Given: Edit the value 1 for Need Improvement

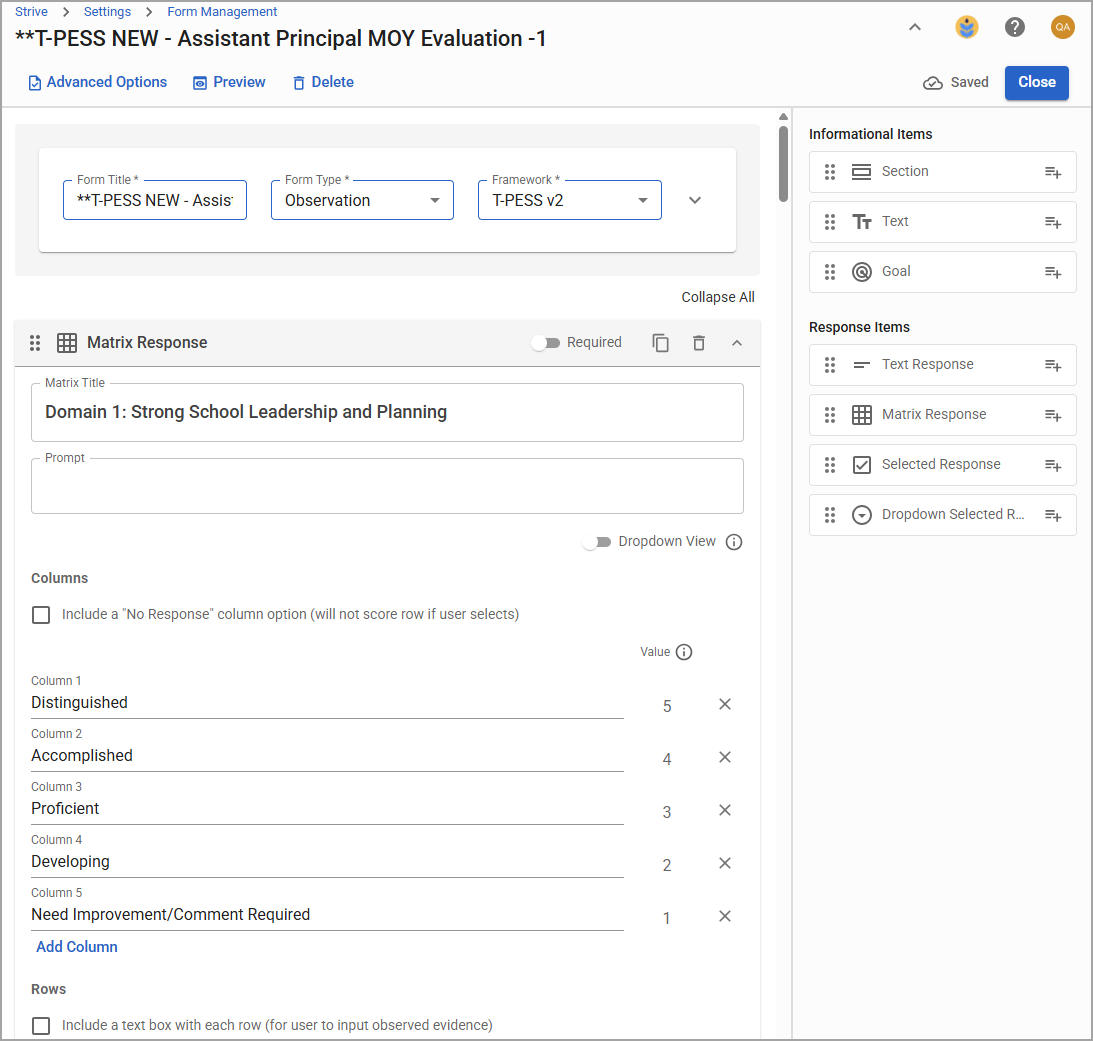Looking at the screenshot, I should [667, 918].
